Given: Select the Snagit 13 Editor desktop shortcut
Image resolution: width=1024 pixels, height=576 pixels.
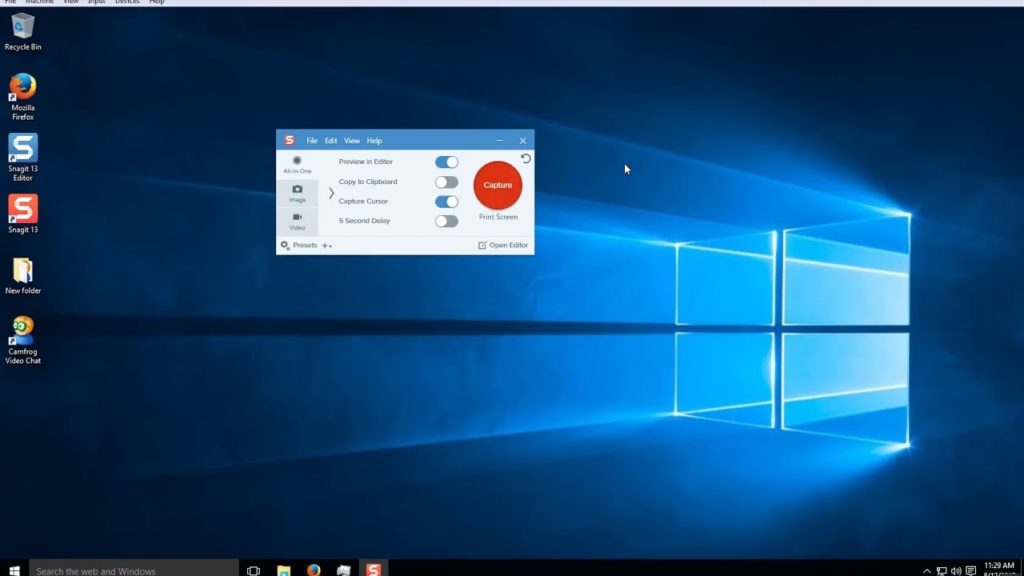Looking at the screenshot, I should pyautogui.click(x=23, y=157).
